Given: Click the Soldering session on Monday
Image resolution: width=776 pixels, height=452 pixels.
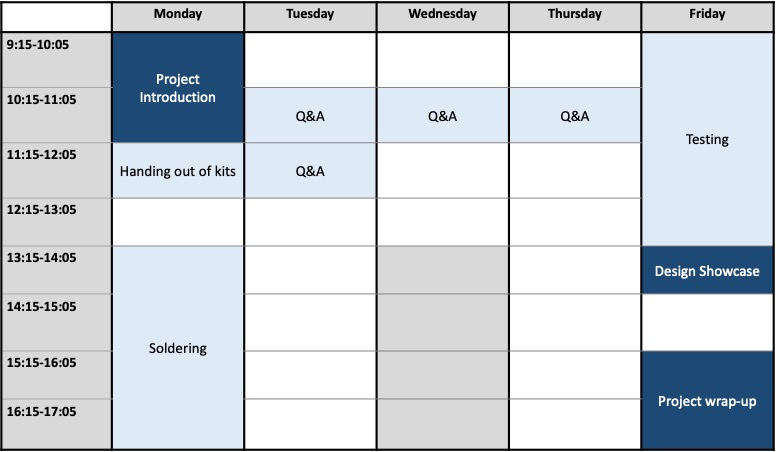Looking at the screenshot, I should coord(178,348).
